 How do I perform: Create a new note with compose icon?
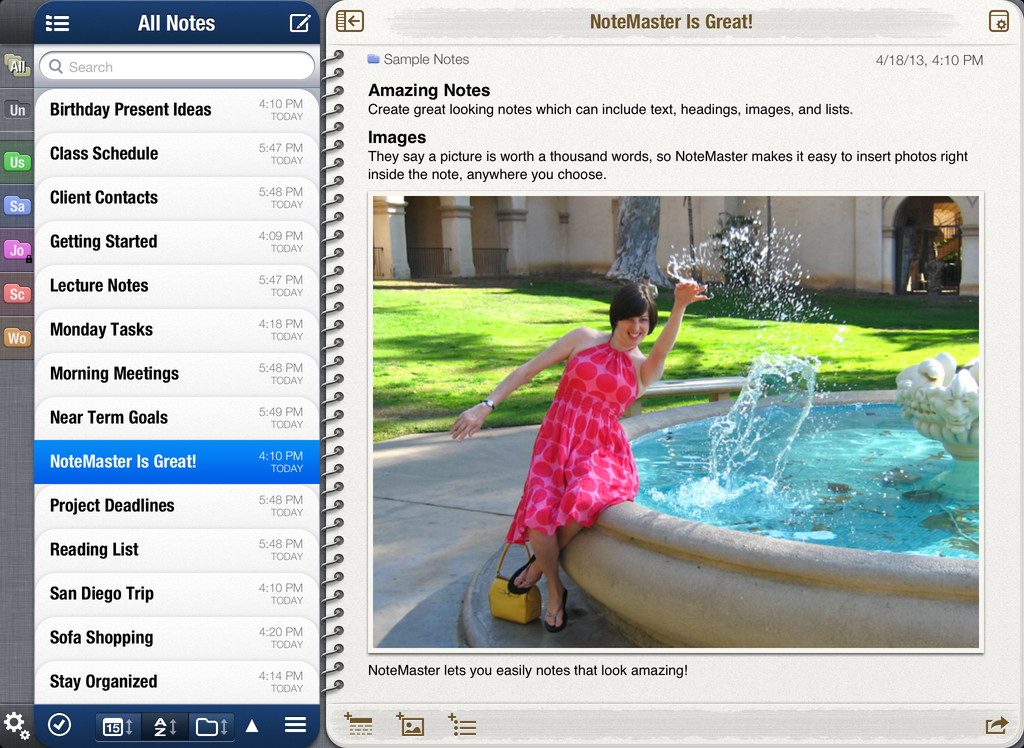click(300, 23)
